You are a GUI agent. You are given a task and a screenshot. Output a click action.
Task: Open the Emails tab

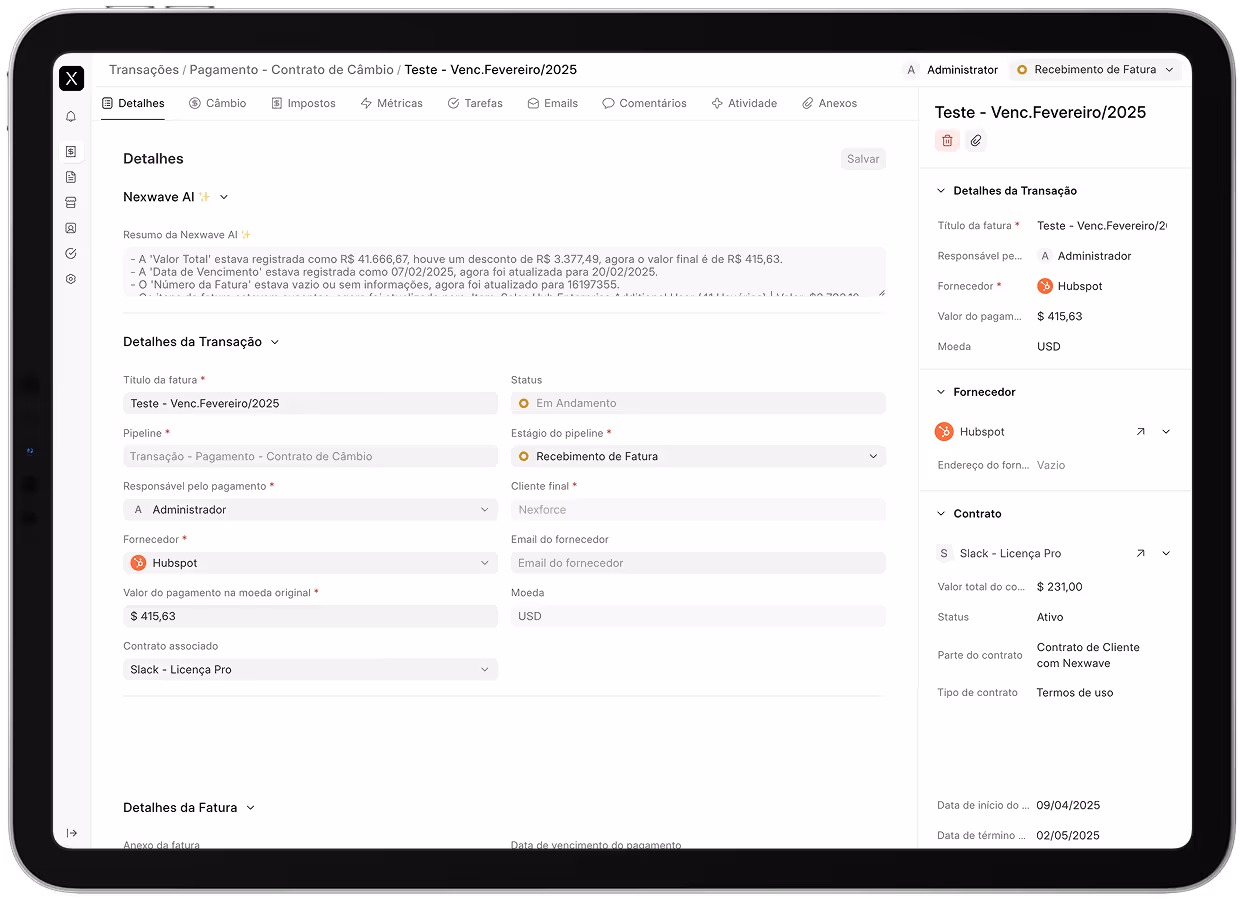[553, 103]
